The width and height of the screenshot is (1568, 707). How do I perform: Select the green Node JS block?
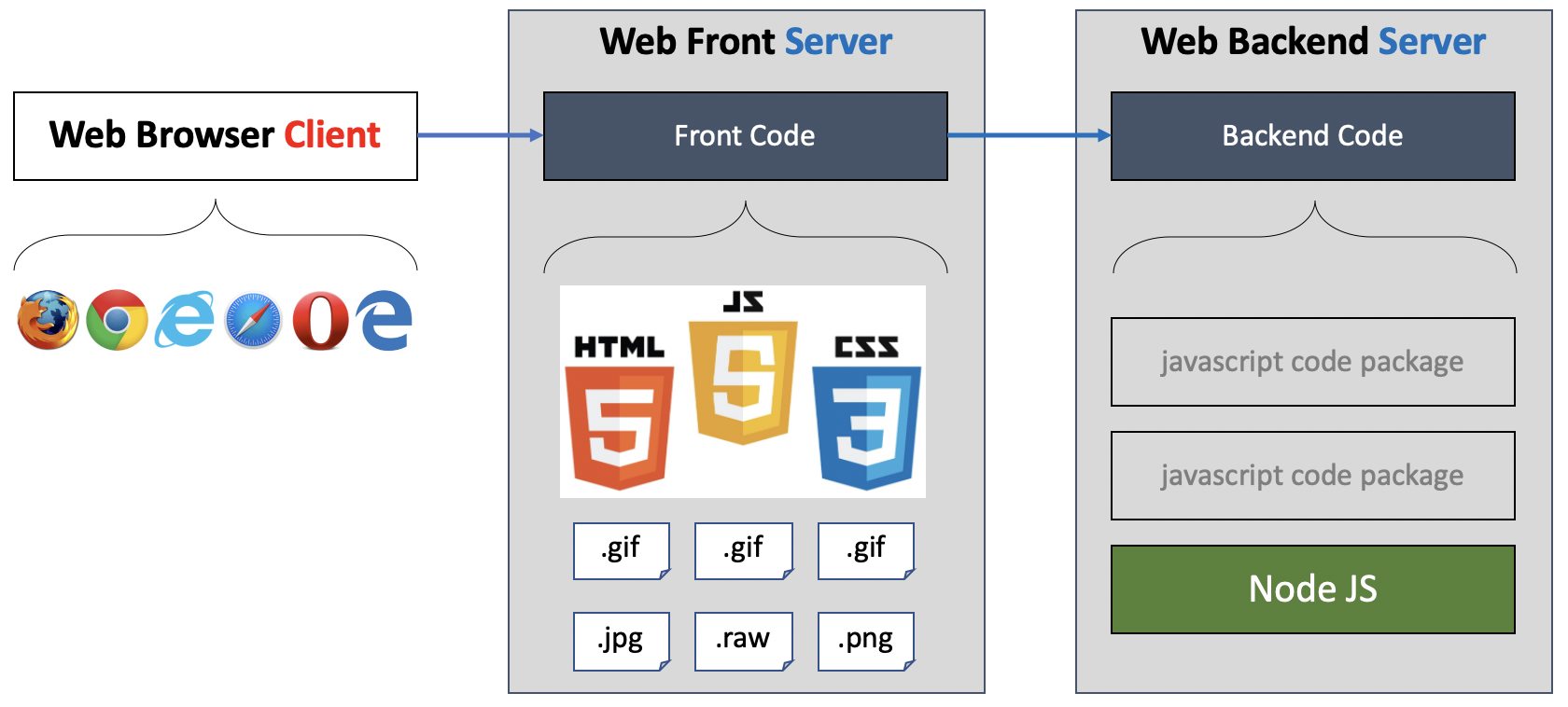1313,589
